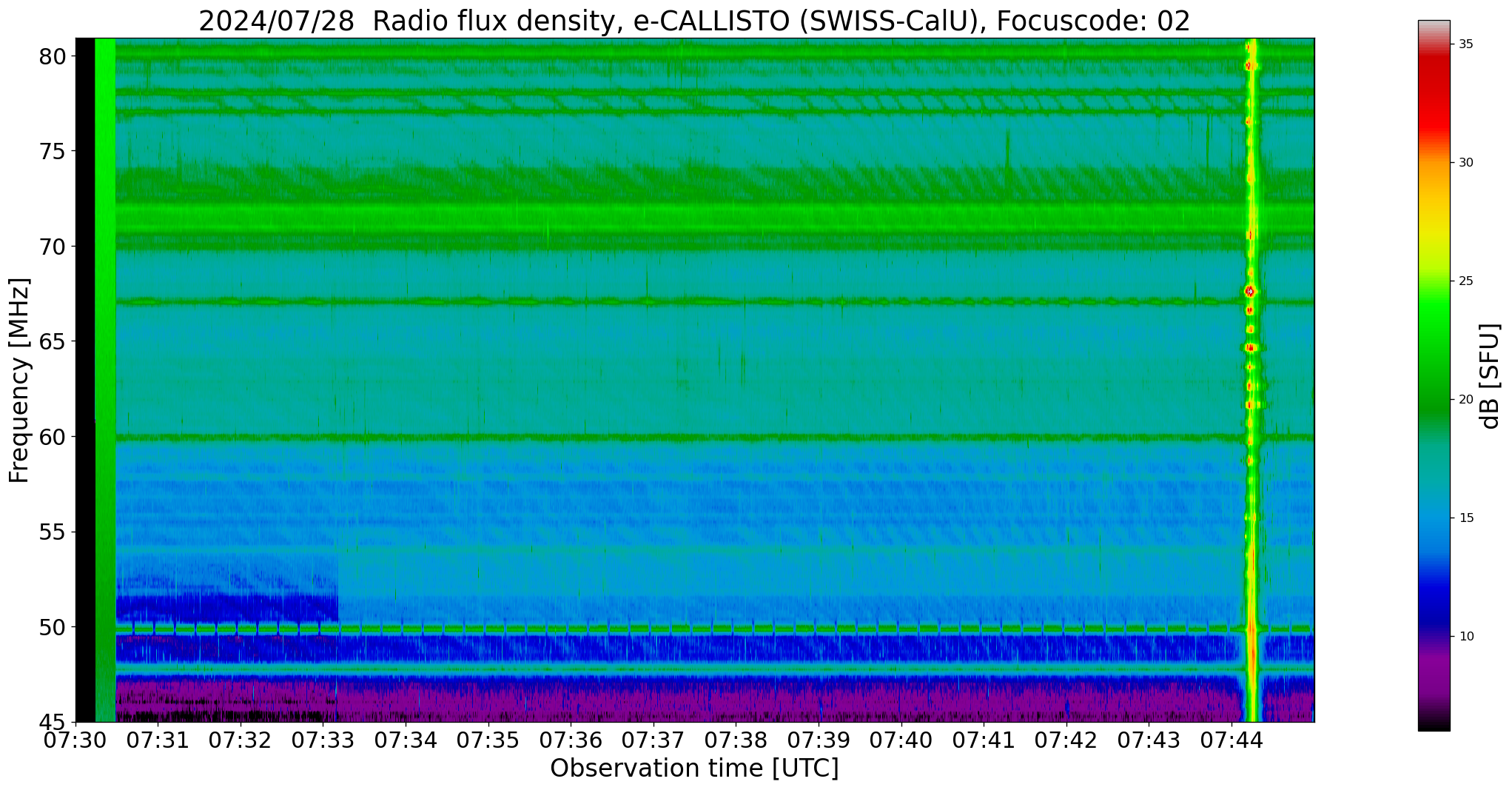
Task: Click the colorbar tick label 30
Action: pyautogui.click(x=1465, y=163)
